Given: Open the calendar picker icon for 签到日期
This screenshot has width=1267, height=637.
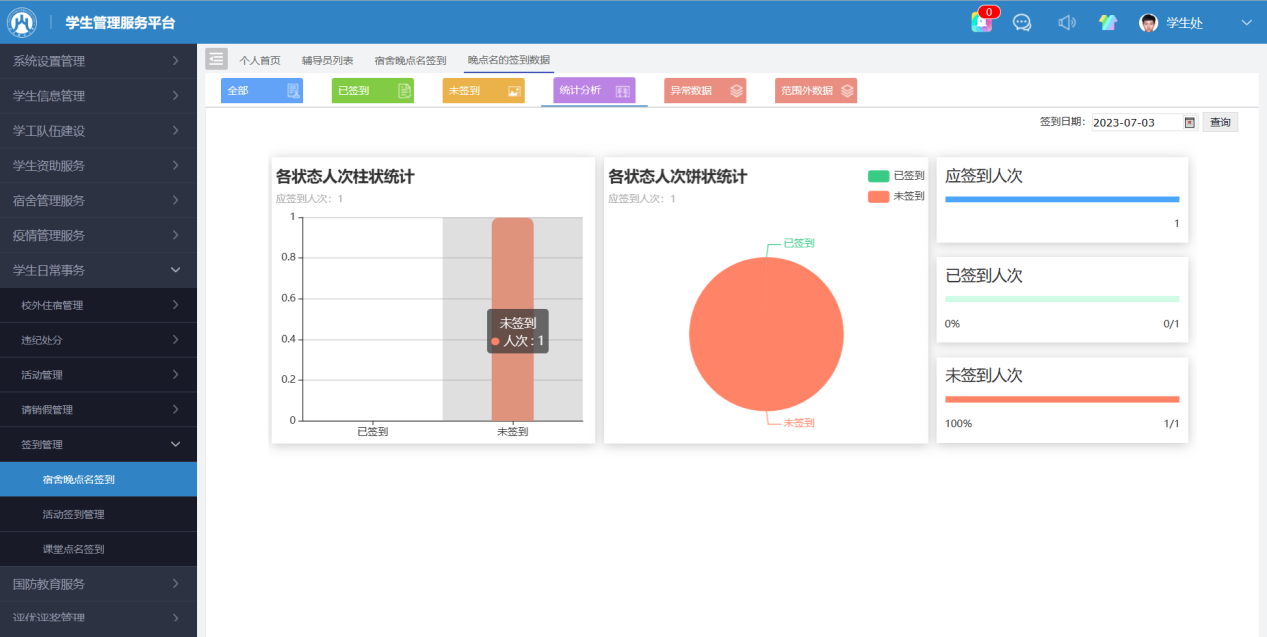Looking at the screenshot, I should (1189, 122).
